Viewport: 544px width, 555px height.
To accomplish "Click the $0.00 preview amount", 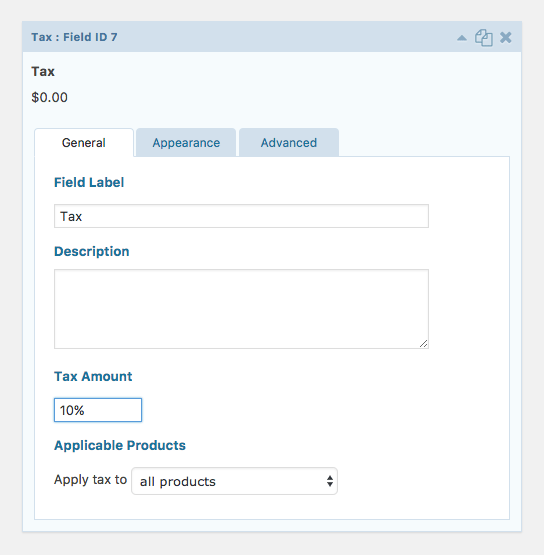I will coord(49,97).
